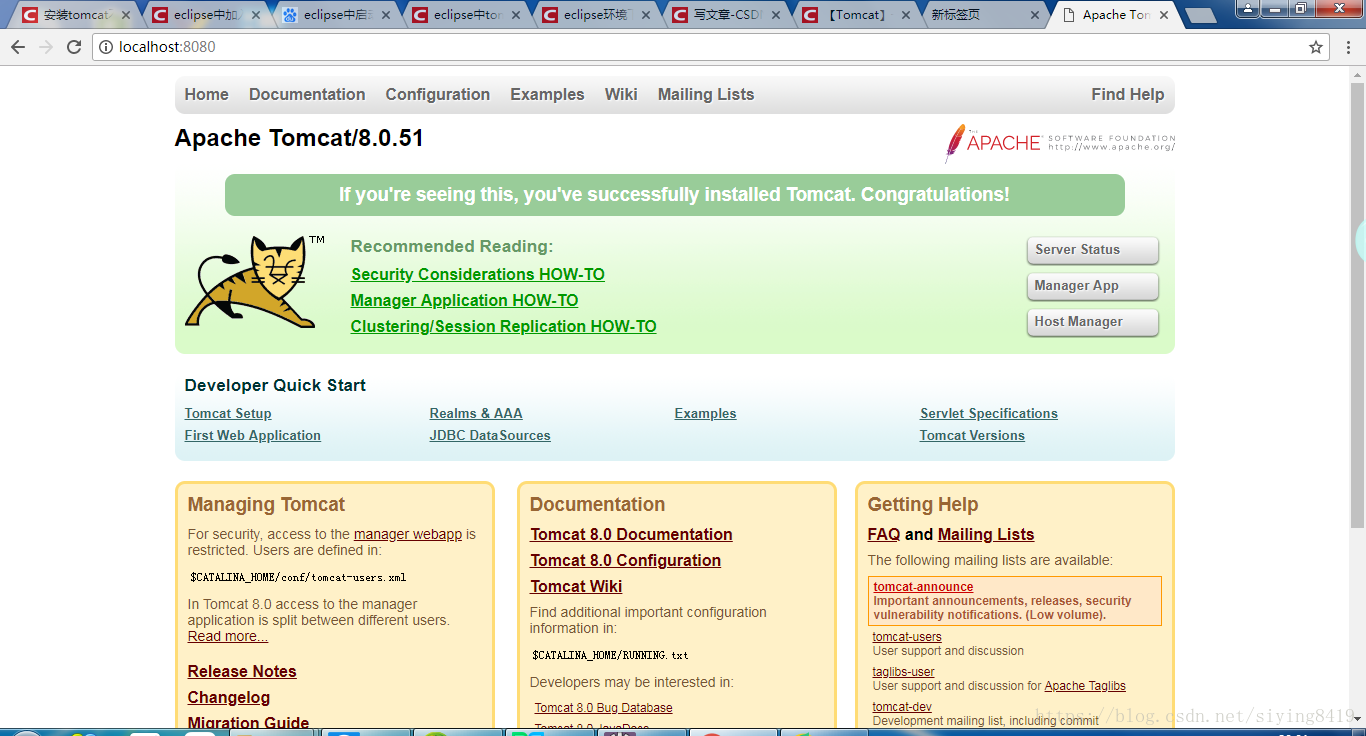Open the Realms & AAA link

[476, 413]
